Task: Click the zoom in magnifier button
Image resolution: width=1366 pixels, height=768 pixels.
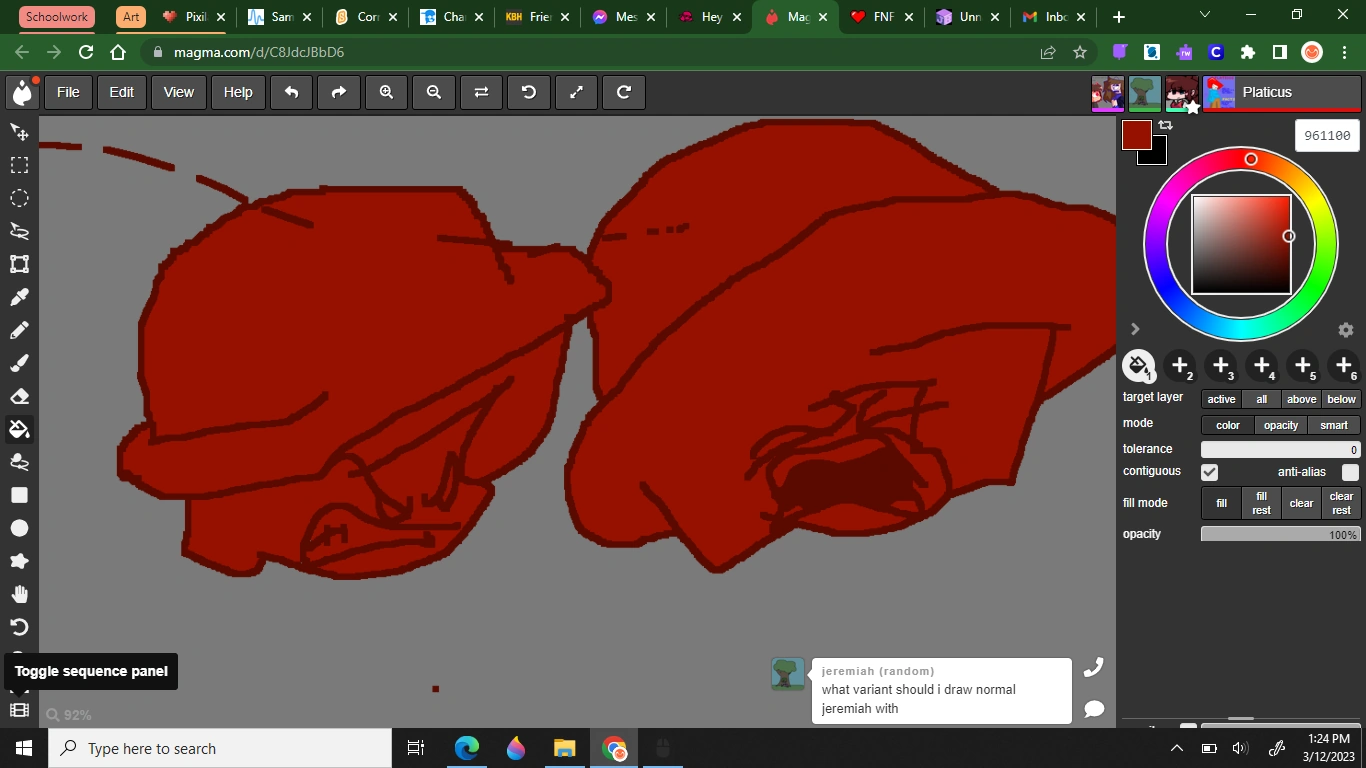Action: pos(386,92)
